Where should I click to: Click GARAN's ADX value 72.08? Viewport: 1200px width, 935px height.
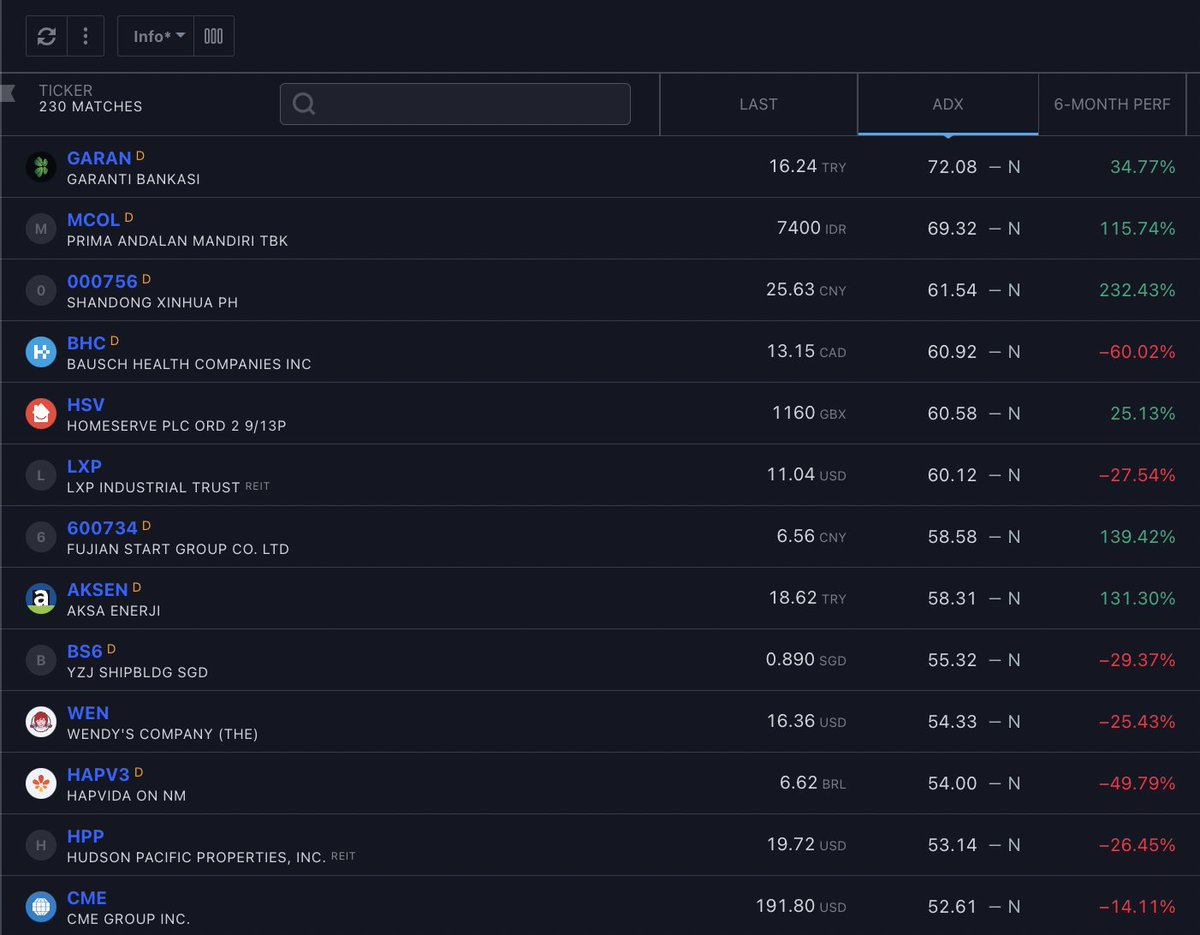click(952, 167)
